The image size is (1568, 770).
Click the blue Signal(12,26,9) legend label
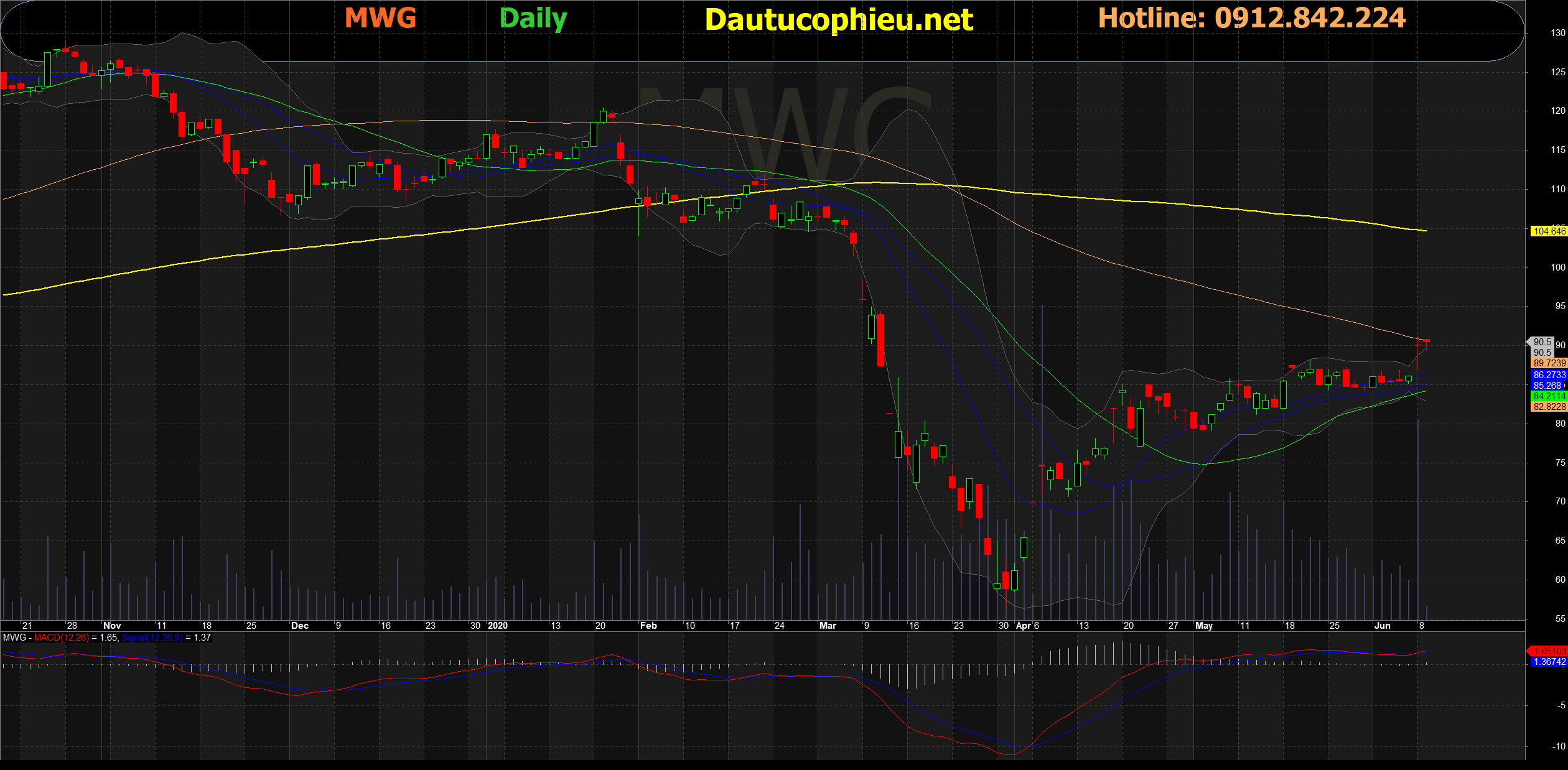point(152,638)
